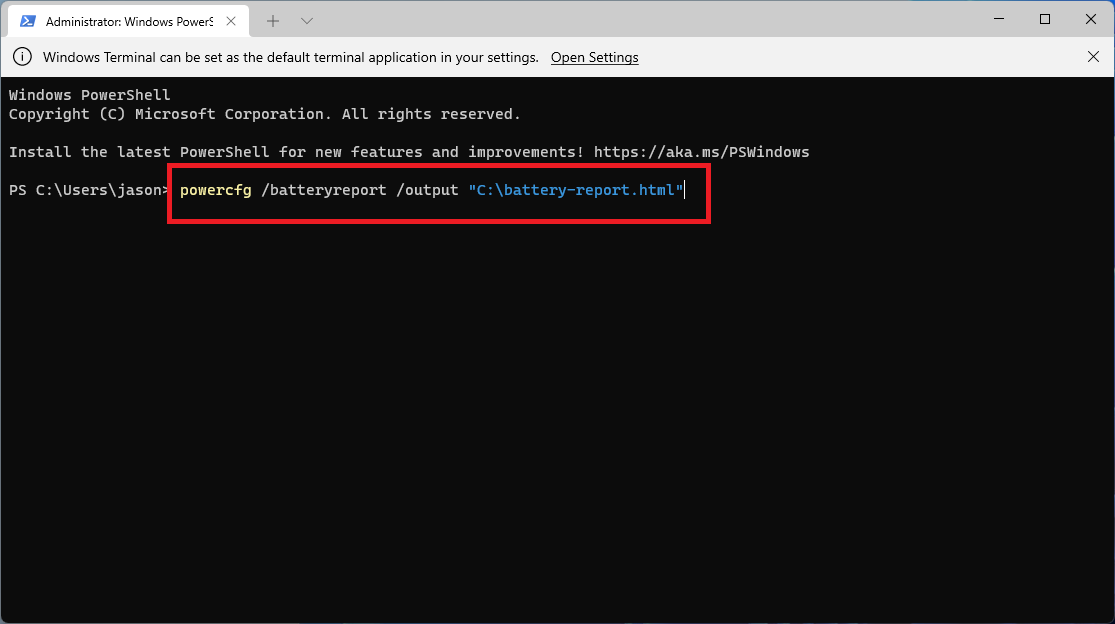Click the /output parameter text

coord(429,190)
